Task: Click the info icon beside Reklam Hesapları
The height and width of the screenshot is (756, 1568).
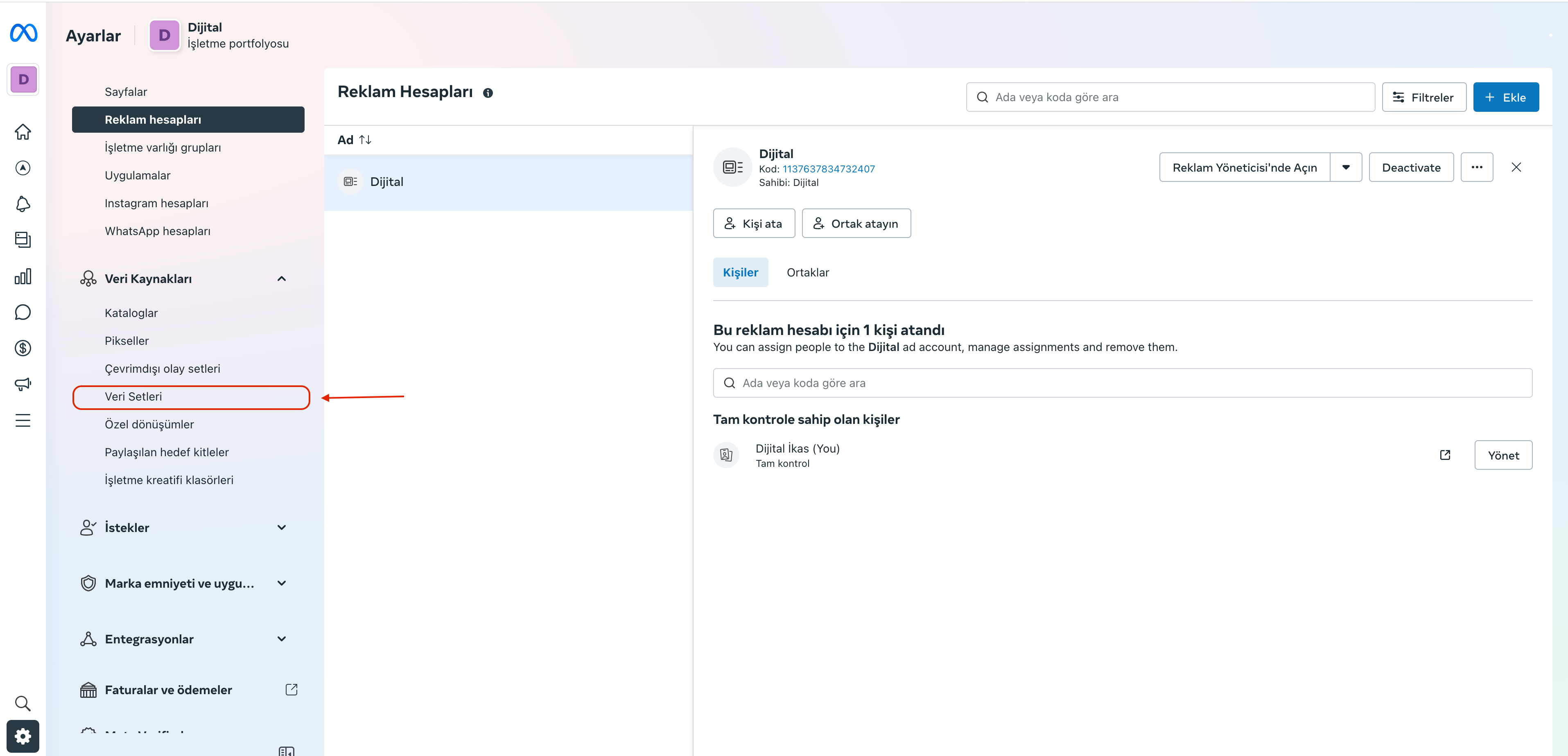Action: click(x=488, y=93)
